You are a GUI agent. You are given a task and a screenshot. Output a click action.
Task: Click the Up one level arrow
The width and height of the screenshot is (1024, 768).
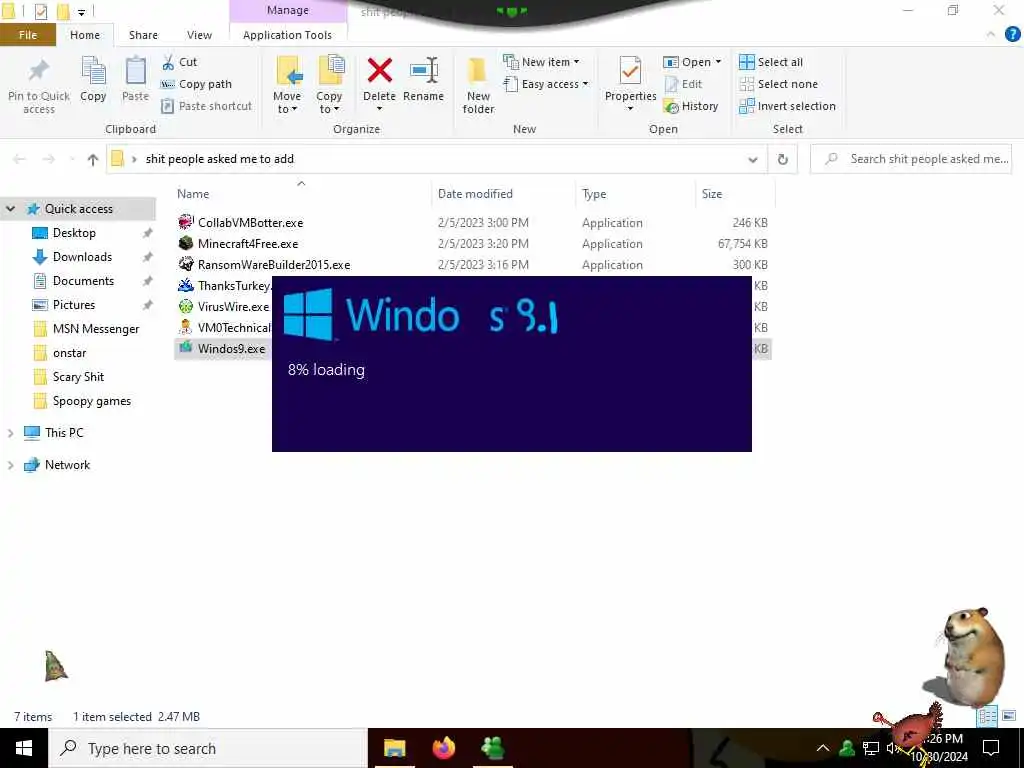point(93,159)
